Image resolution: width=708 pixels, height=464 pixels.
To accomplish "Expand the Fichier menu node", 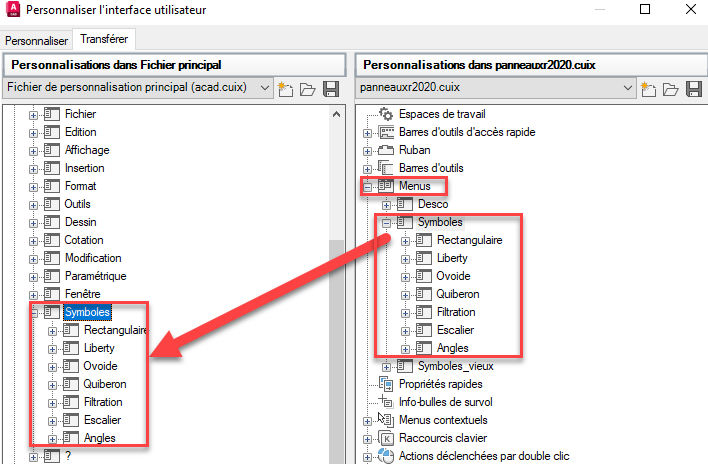I will coord(33,115).
